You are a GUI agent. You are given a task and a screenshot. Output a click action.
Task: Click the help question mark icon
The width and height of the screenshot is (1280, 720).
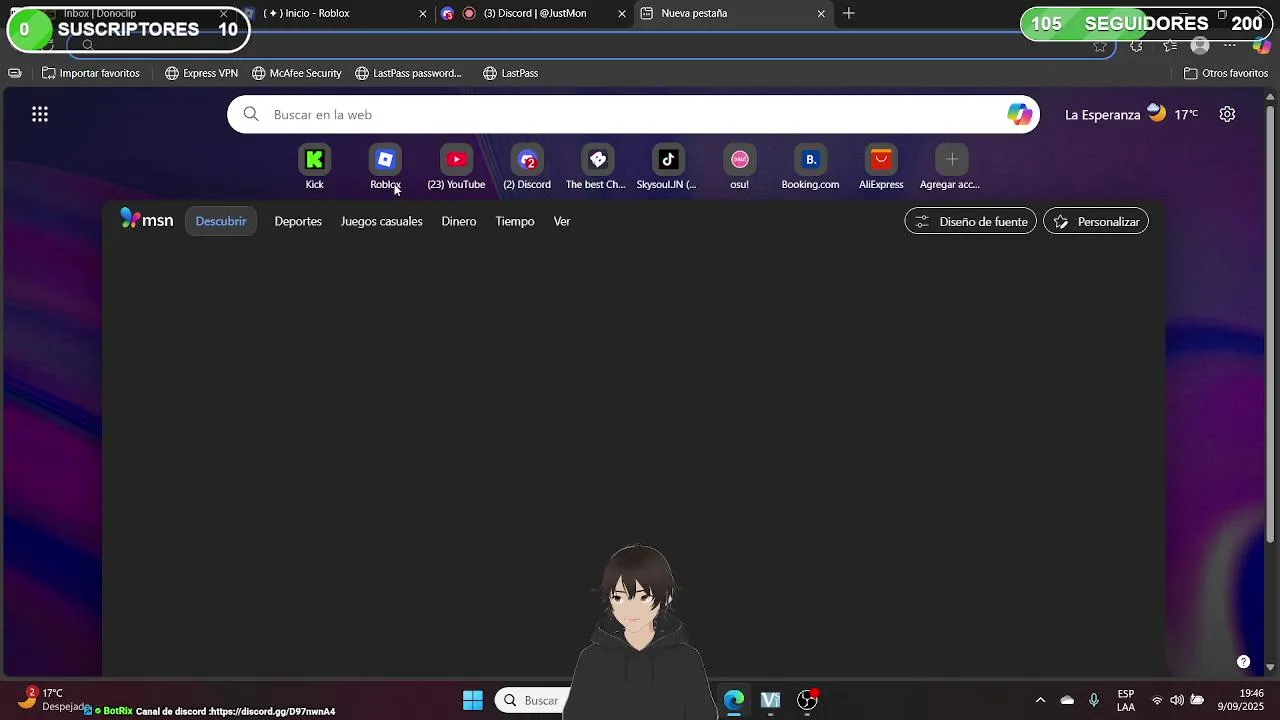click(1243, 661)
